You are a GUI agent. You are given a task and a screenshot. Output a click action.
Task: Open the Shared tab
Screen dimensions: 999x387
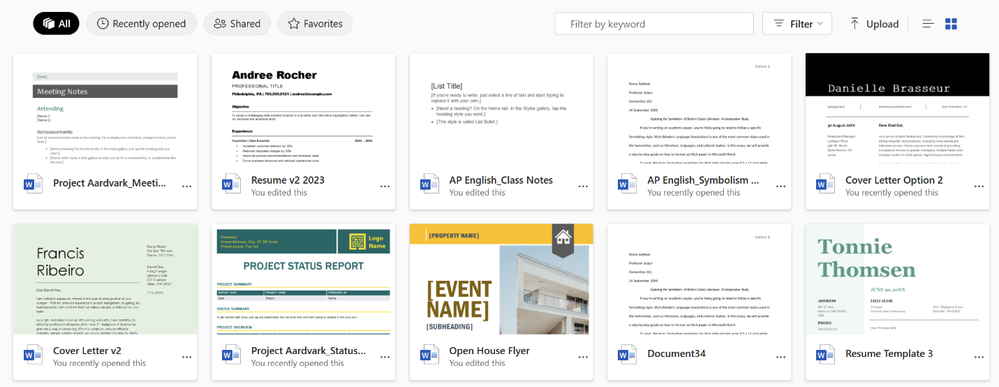tap(237, 24)
